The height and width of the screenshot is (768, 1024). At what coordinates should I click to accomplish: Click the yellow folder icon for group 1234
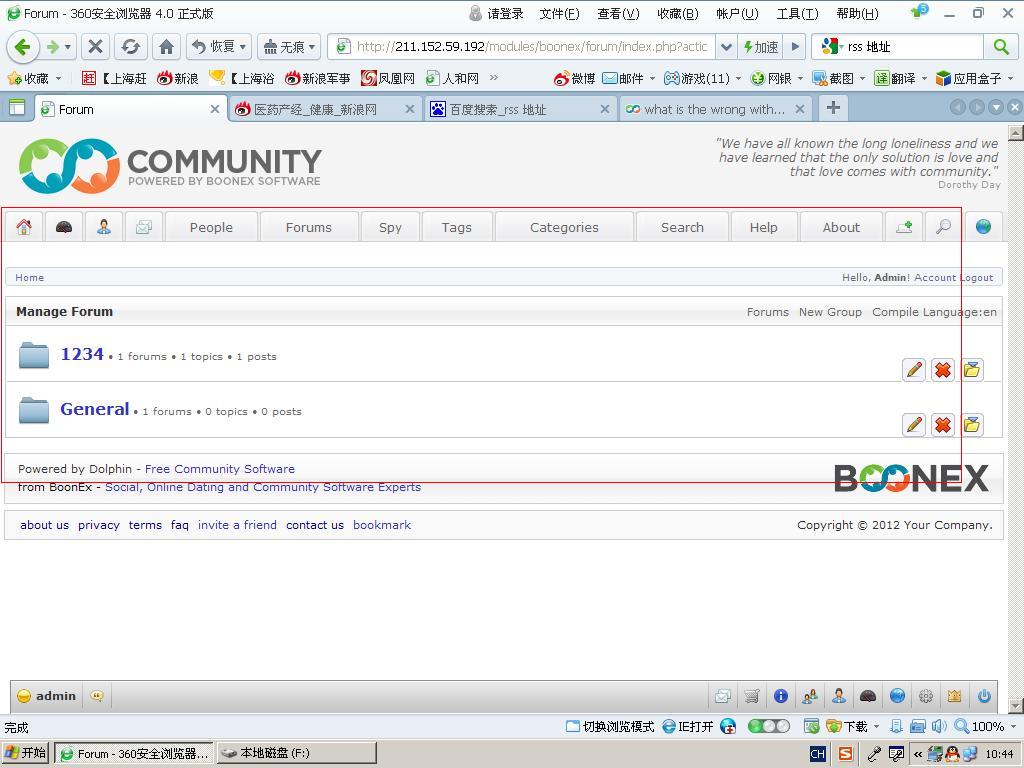(971, 370)
